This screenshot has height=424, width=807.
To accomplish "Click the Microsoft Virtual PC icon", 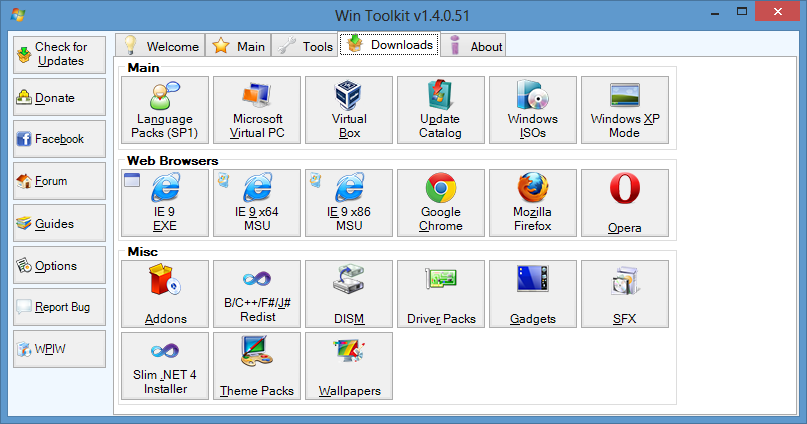I will click(256, 112).
